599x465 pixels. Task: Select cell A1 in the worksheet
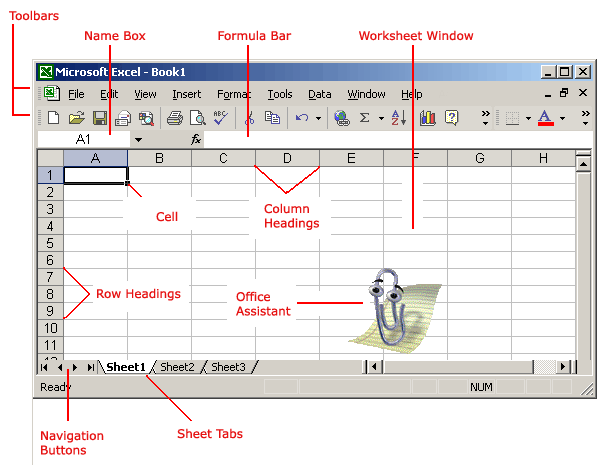point(96,175)
